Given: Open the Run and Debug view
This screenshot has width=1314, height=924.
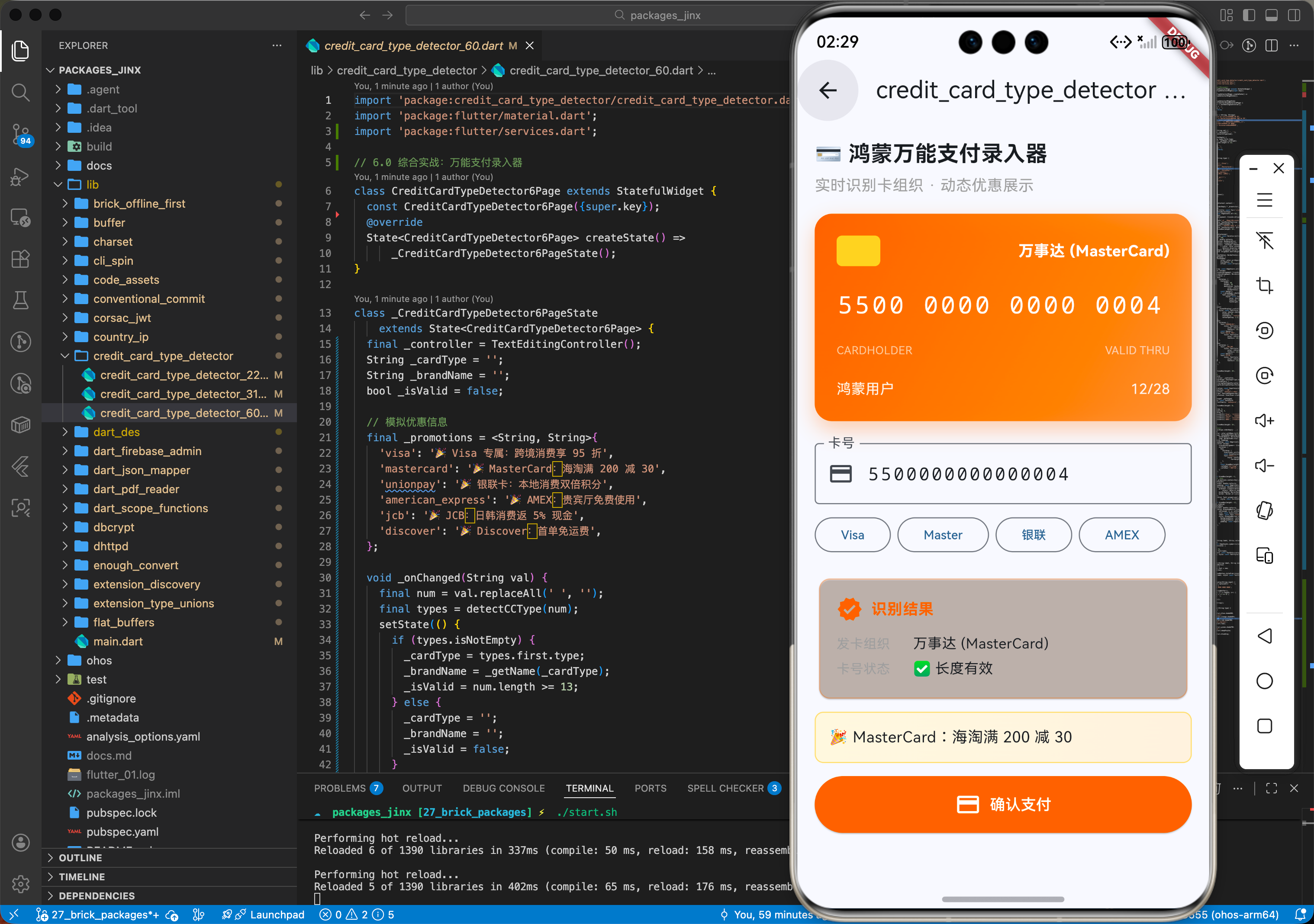Looking at the screenshot, I should click(x=21, y=176).
